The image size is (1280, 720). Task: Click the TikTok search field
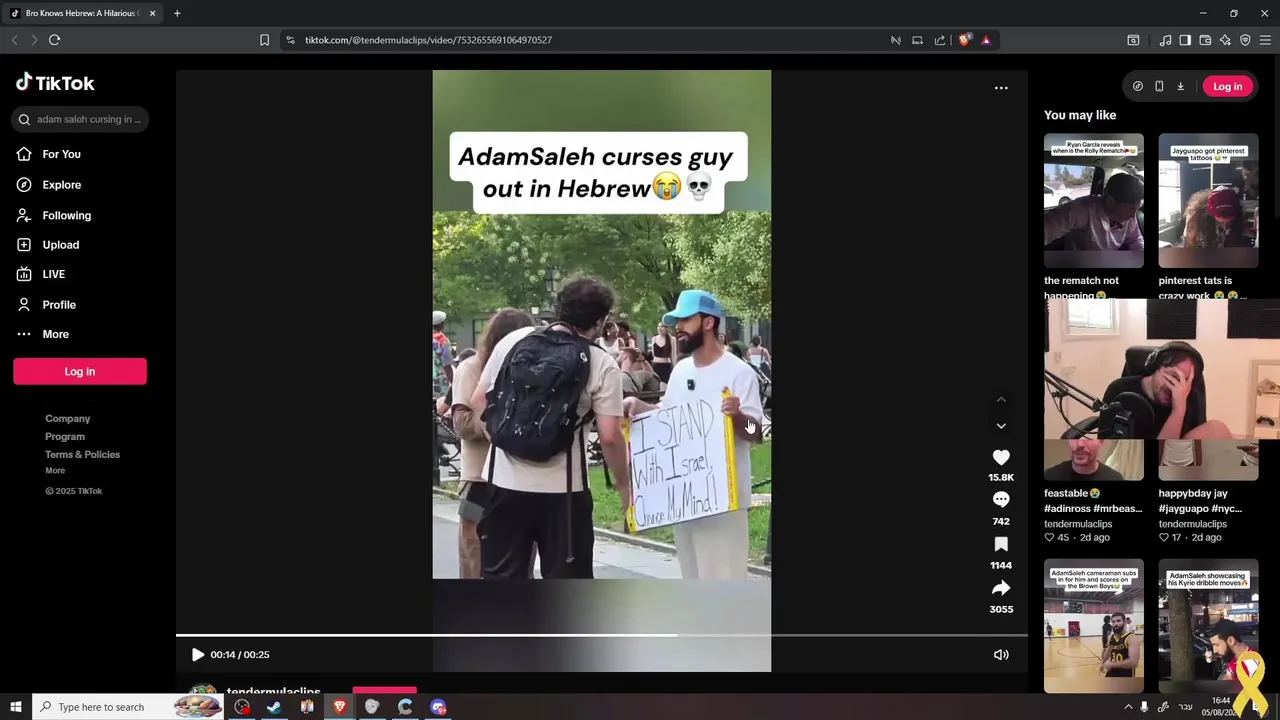(x=80, y=119)
